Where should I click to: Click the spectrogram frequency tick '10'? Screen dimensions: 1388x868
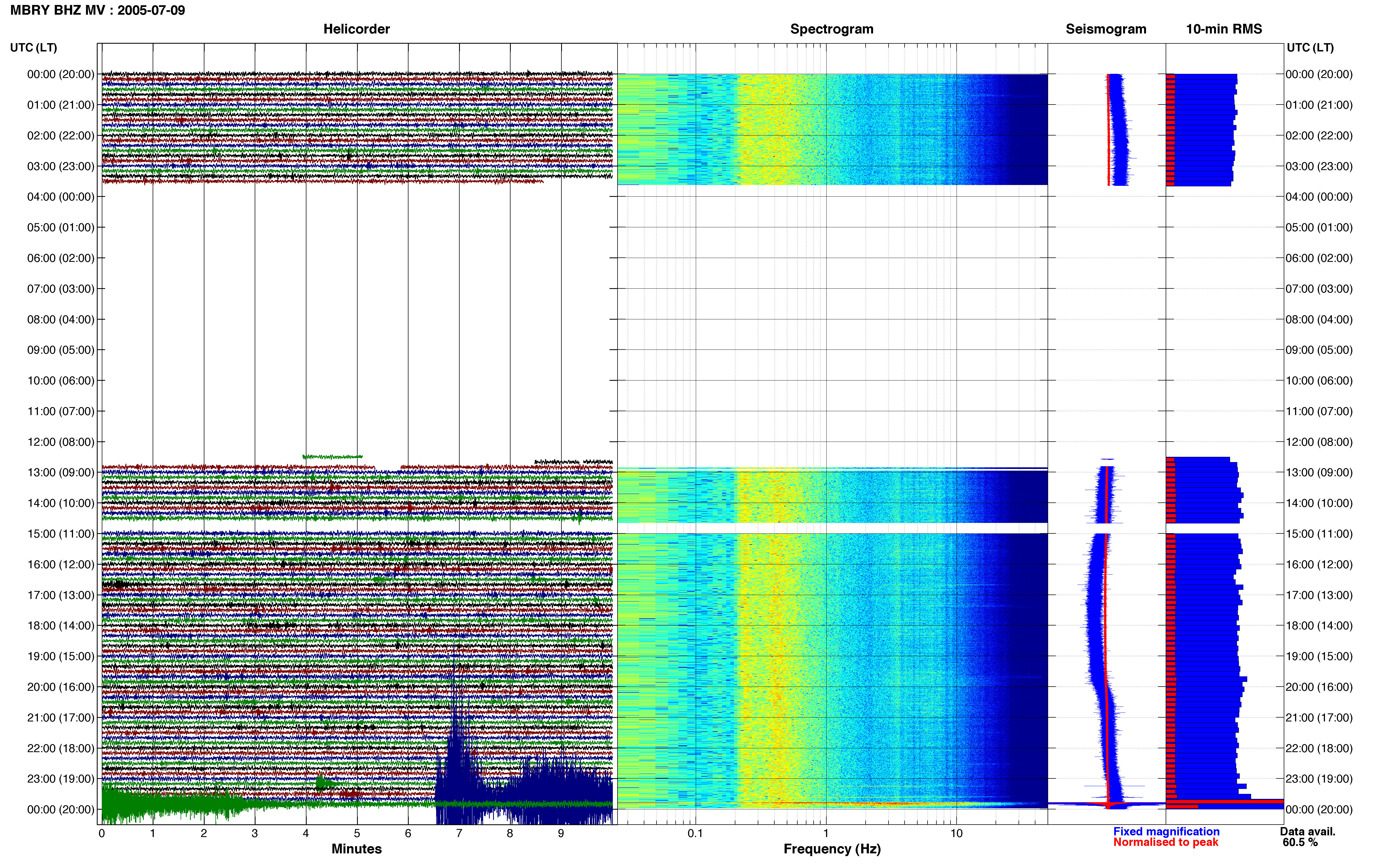tap(956, 833)
